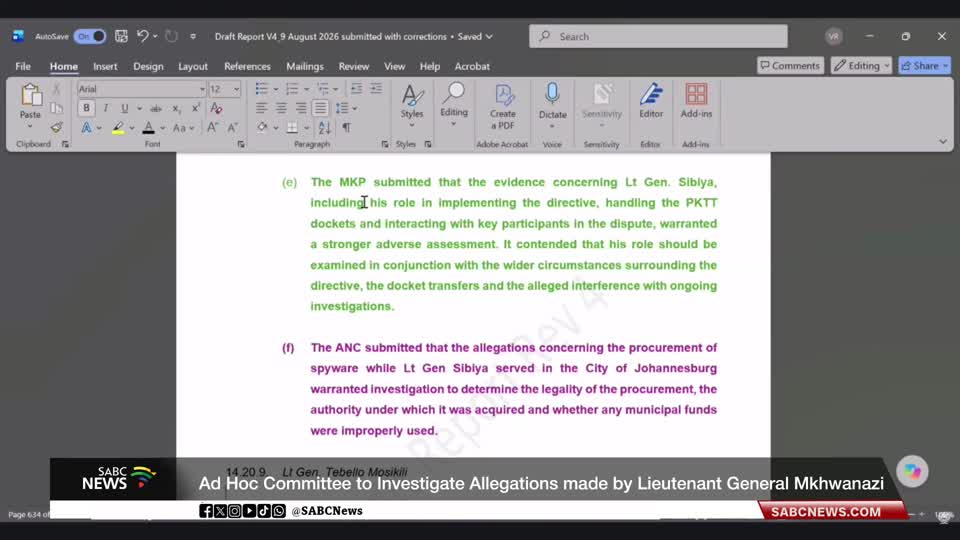Center align the text

coord(281,108)
